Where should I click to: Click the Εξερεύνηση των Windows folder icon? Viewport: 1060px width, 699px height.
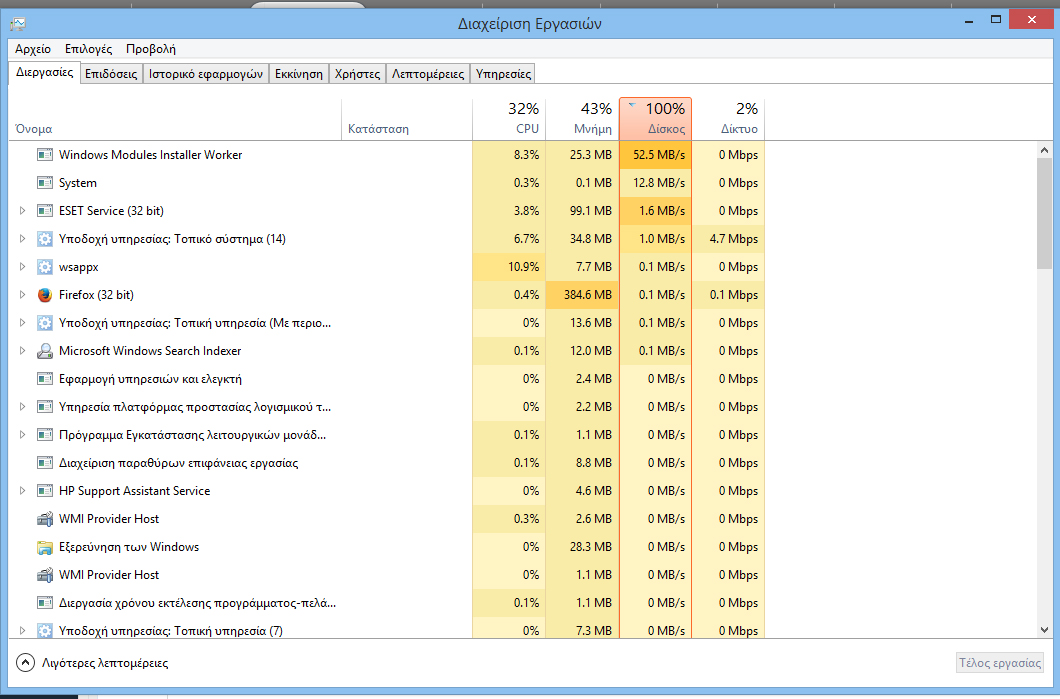pyautogui.click(x=45, y=547)
